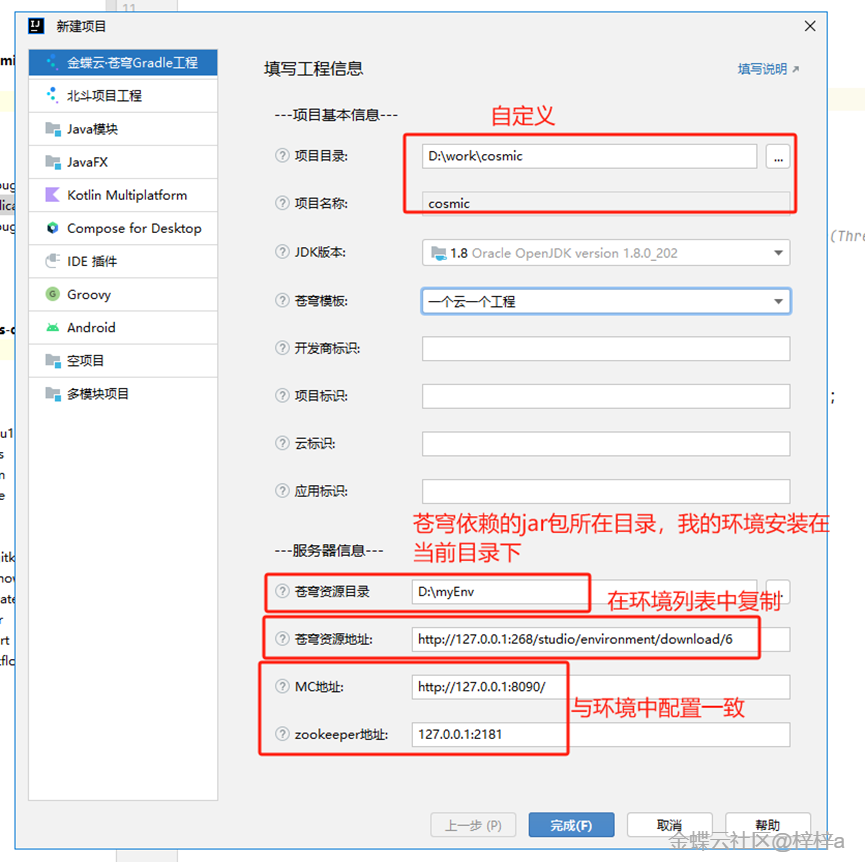
Task: Select Android project type
Action: [123, 327]
